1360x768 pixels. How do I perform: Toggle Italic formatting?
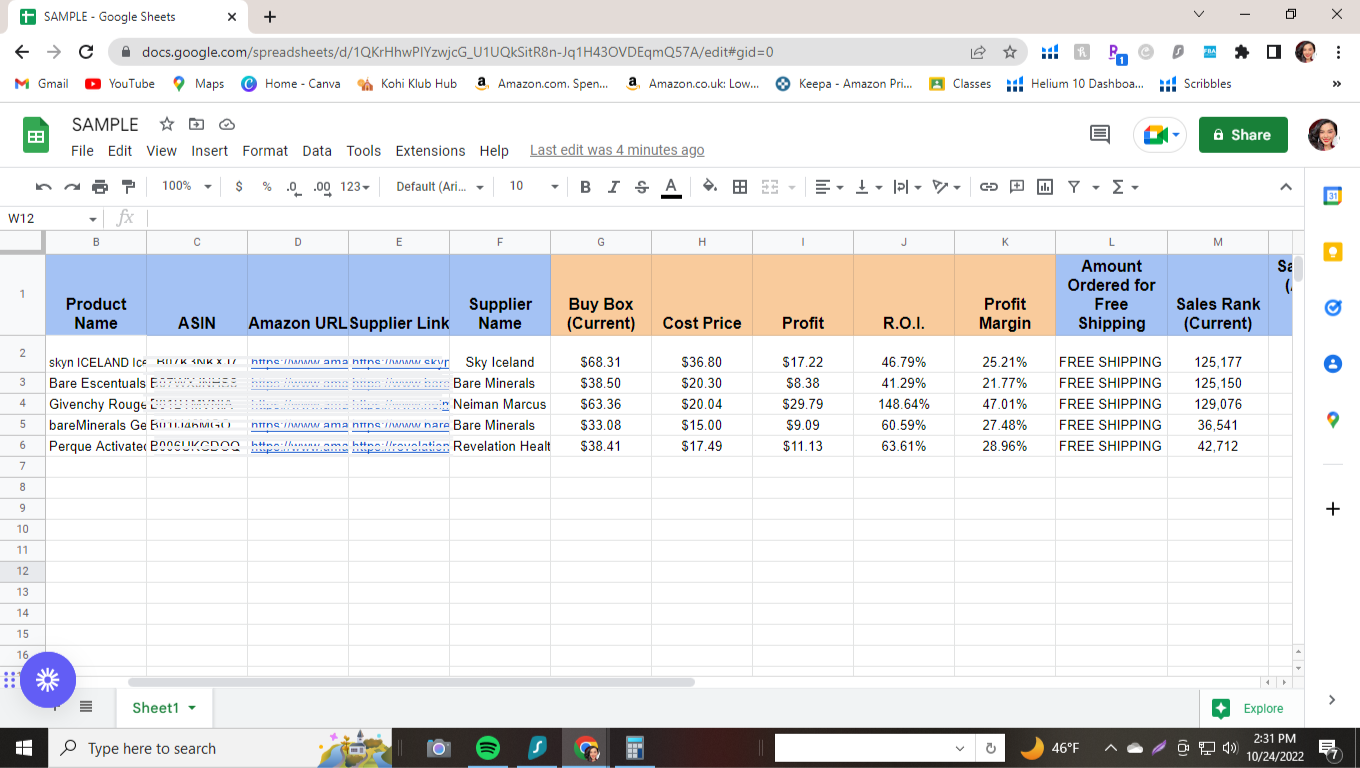(x=614, y=187)
